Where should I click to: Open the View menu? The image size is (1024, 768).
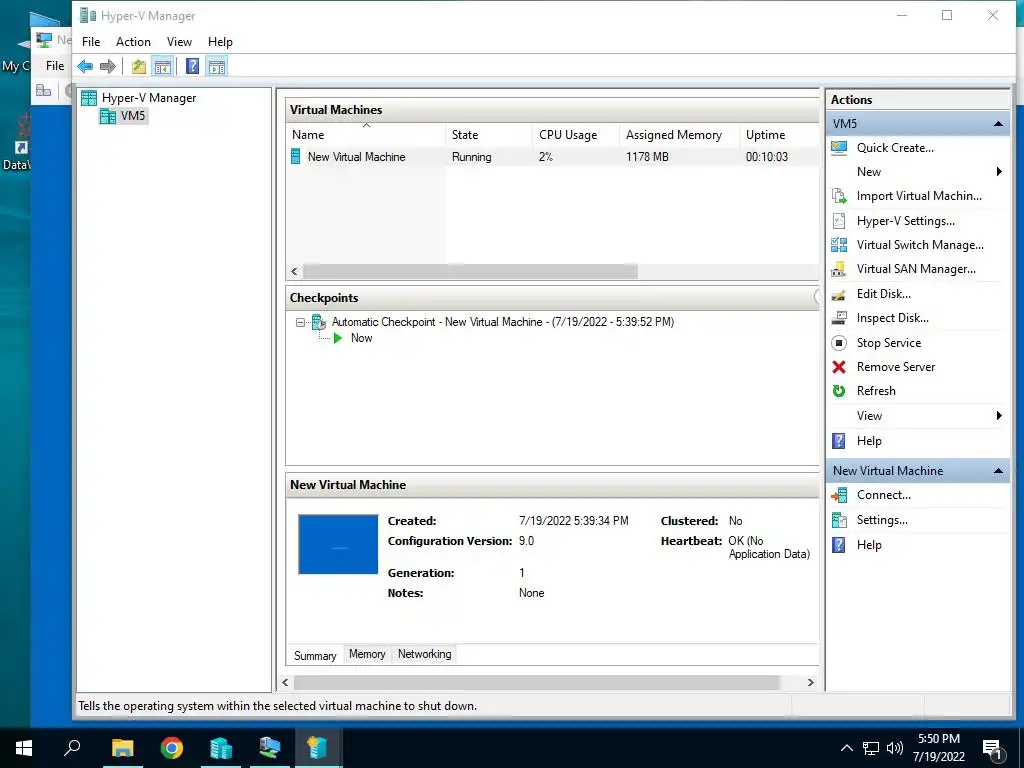(x=179, y=42)
